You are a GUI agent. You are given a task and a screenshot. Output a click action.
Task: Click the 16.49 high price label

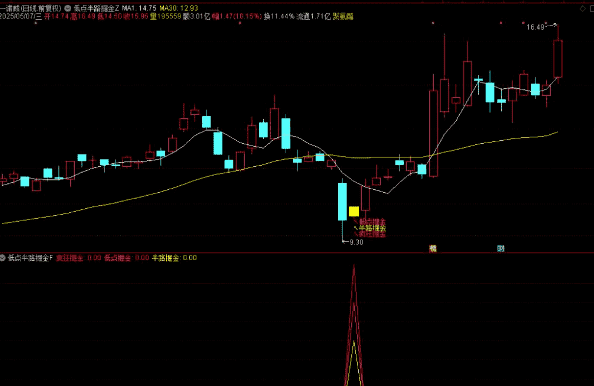535,27
